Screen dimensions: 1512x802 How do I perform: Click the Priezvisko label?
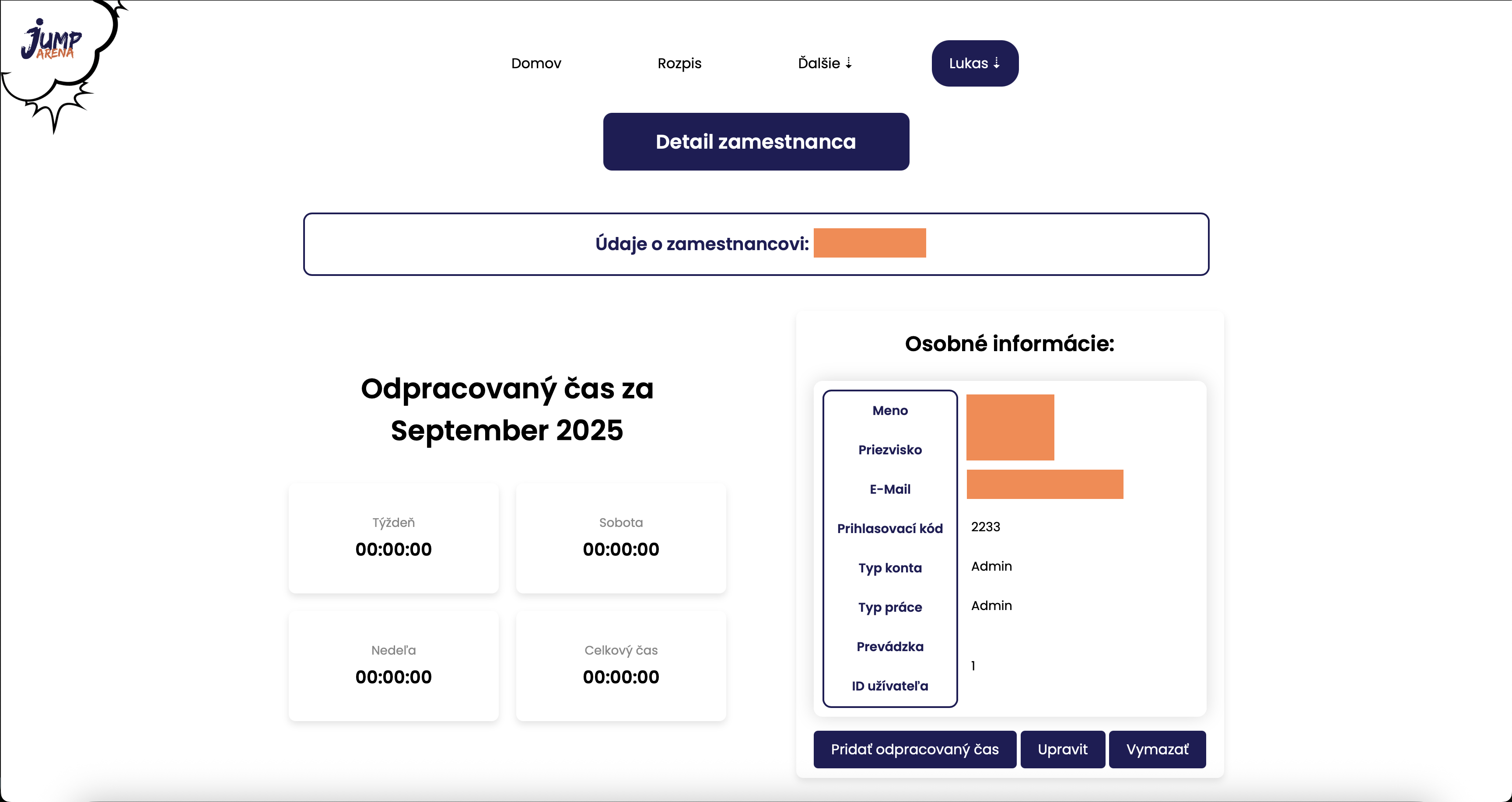(x=890, y=450)
